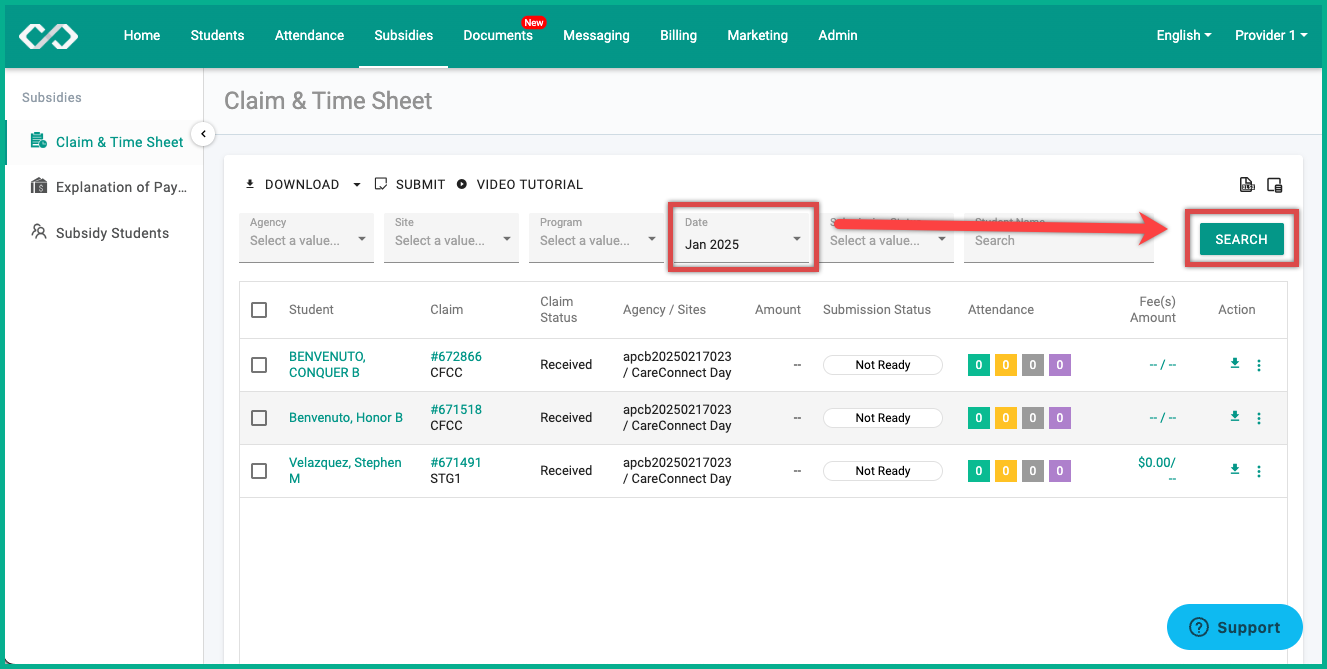The height and width of the screenshot is (669, 1327).
Task: Open more actions menu for Benvenuto, Honor B
Action: [x=1258, y=418]
